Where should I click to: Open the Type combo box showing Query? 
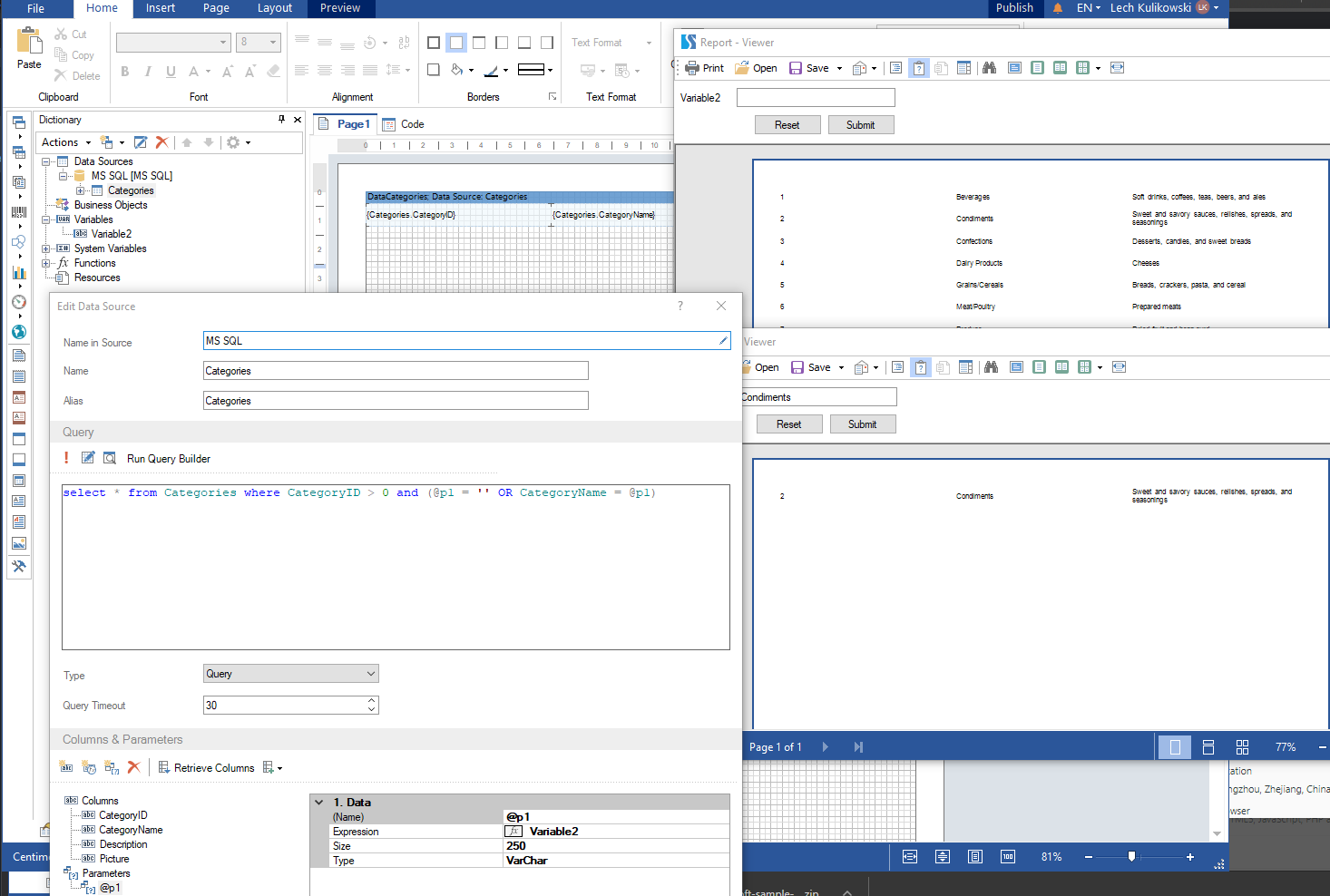pos(291,673)
